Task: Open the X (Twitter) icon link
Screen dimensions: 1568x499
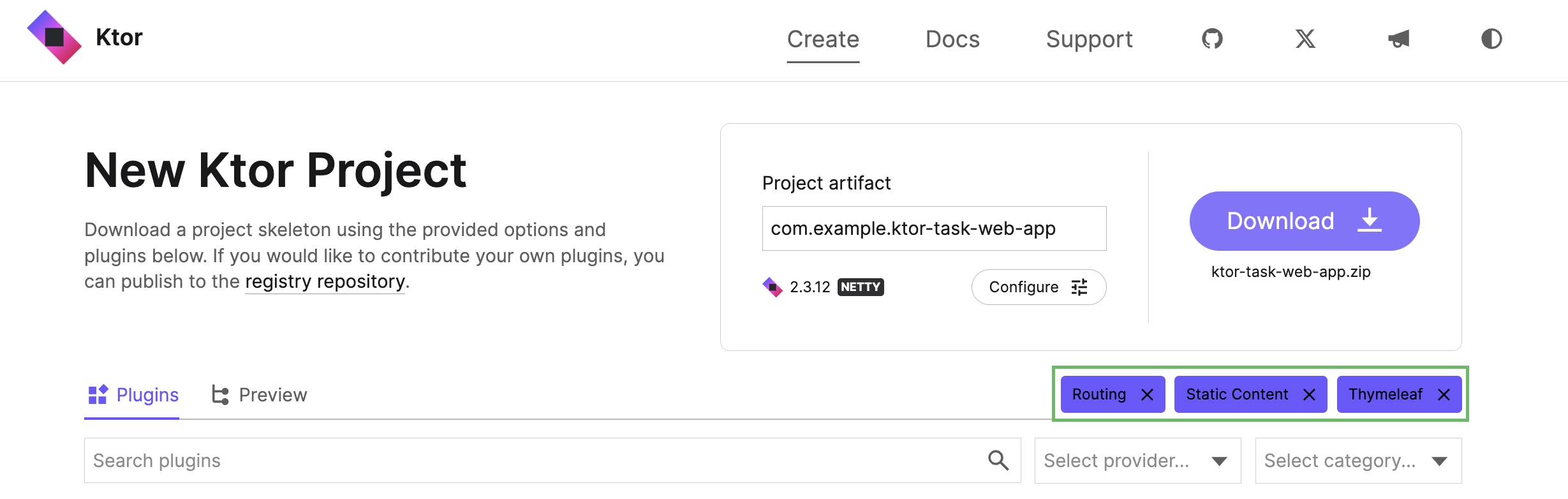Action: (x=1305, y=39)
